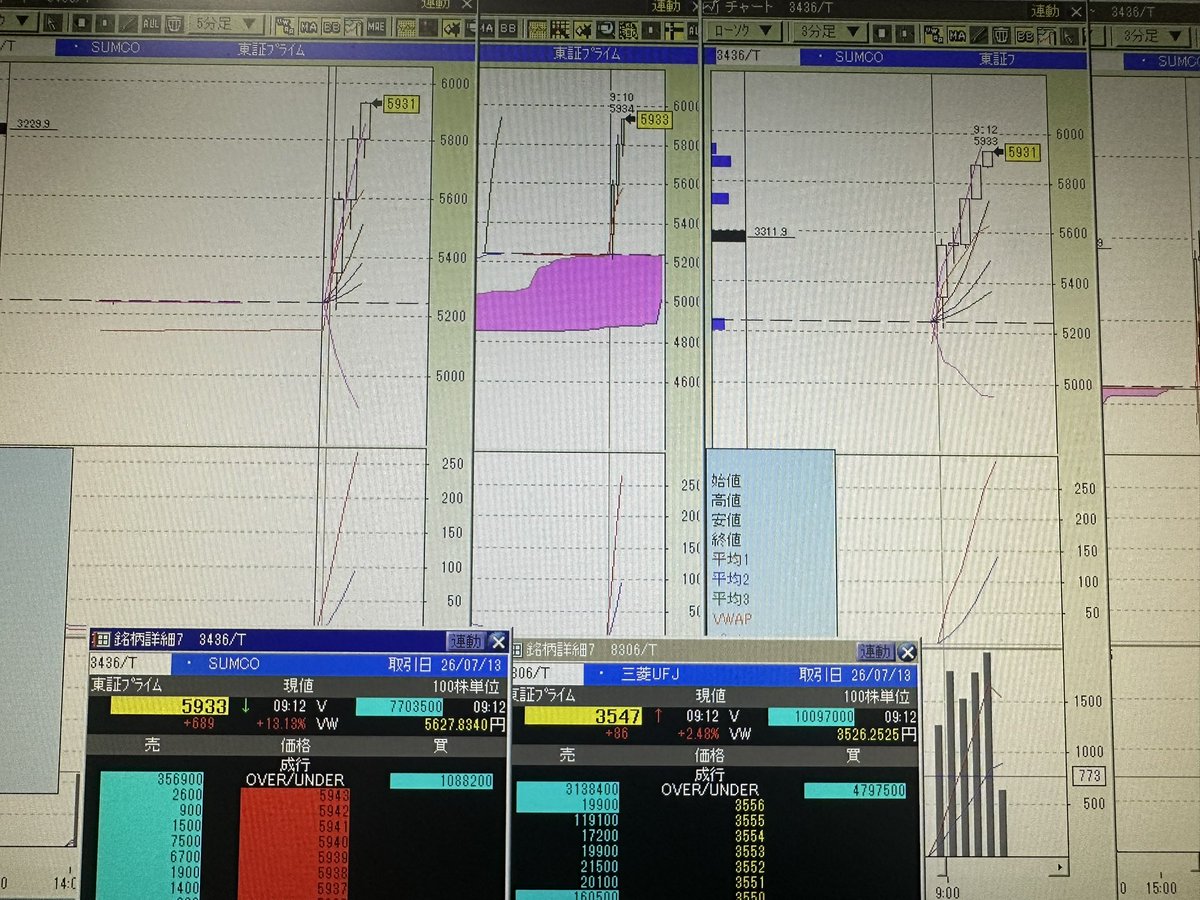Click the trash can icon in 5分足 chart toolbar

click(x=174, y=23)
